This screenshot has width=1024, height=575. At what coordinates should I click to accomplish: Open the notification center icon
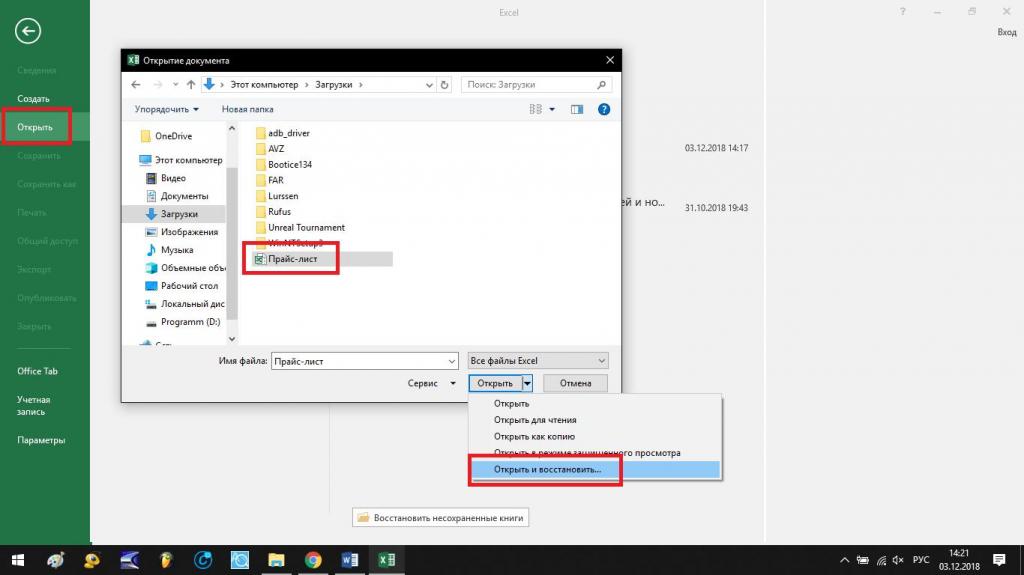999,560
